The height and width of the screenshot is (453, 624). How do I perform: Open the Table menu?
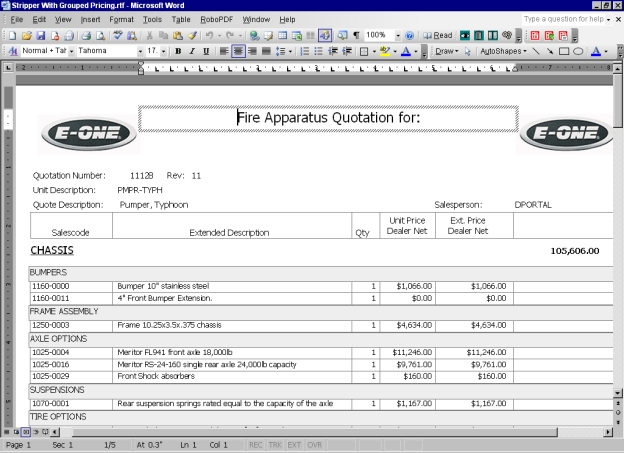[x=181, y=20]
